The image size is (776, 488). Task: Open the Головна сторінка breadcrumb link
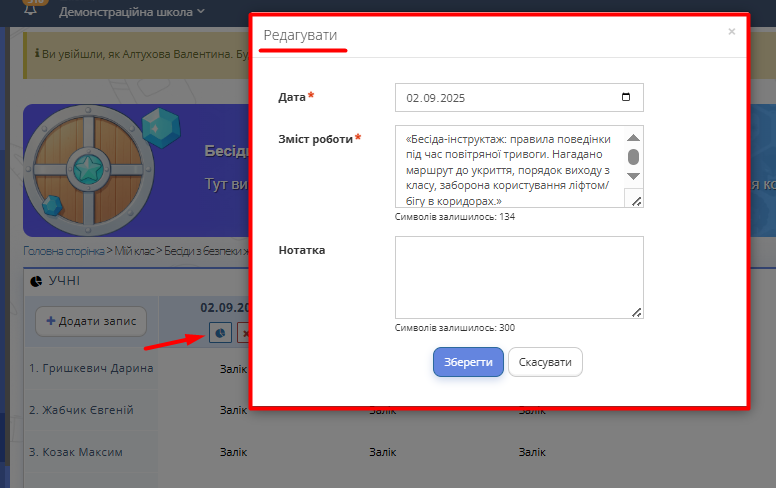[x=65, y=250]
